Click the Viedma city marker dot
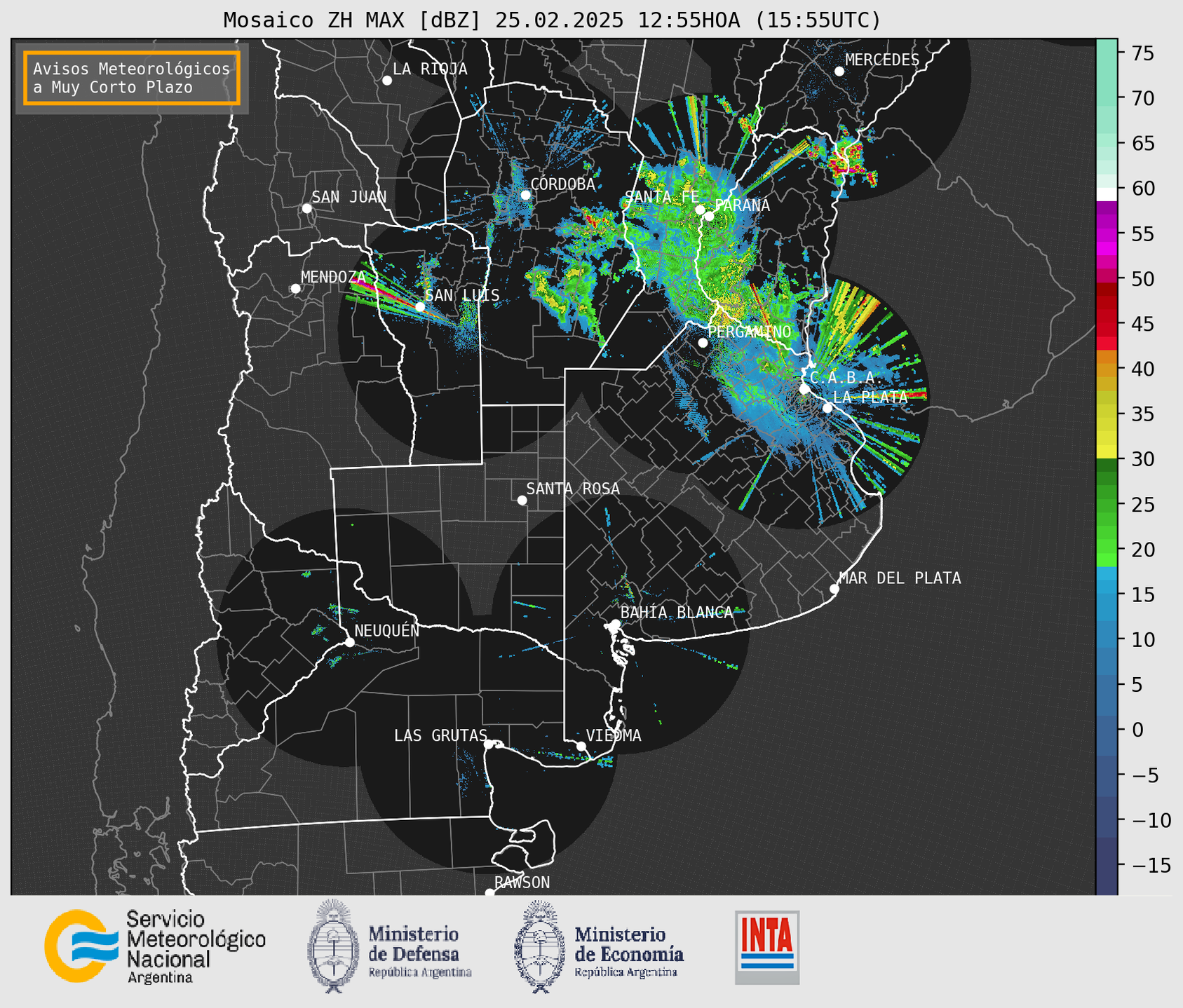 tap(581, 746)
